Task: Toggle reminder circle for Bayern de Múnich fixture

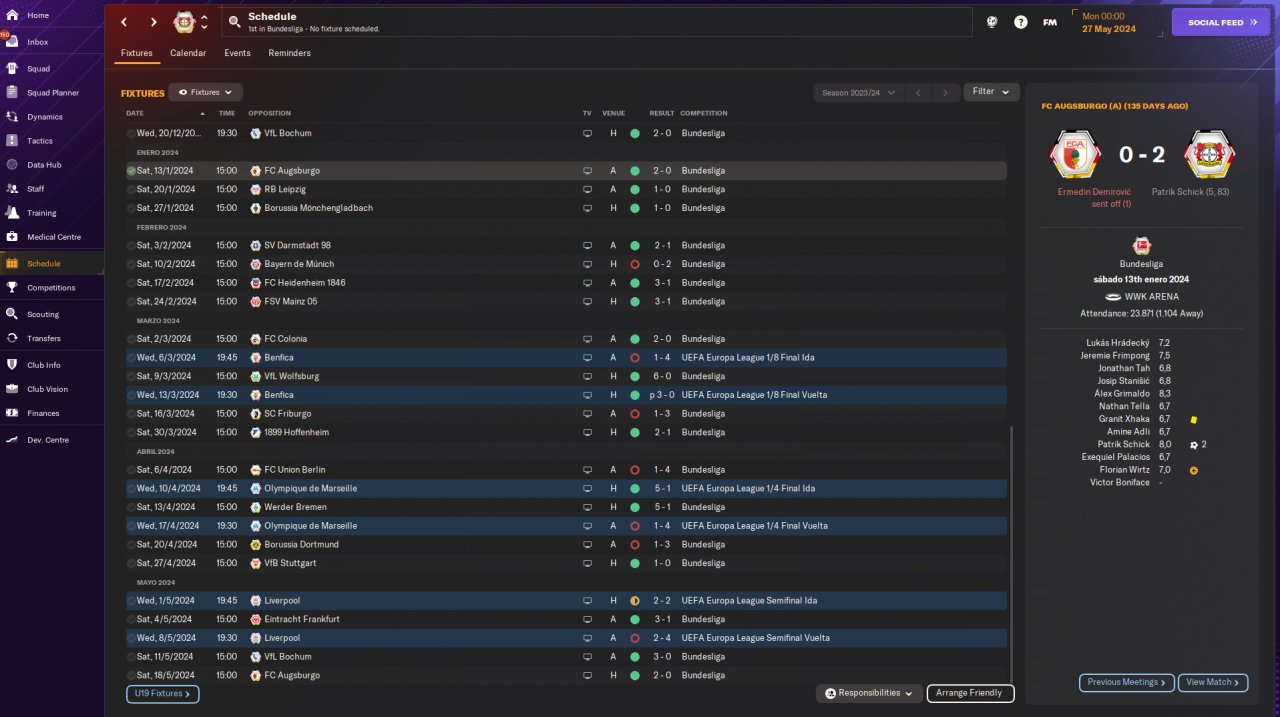Action: pos(131,264)
